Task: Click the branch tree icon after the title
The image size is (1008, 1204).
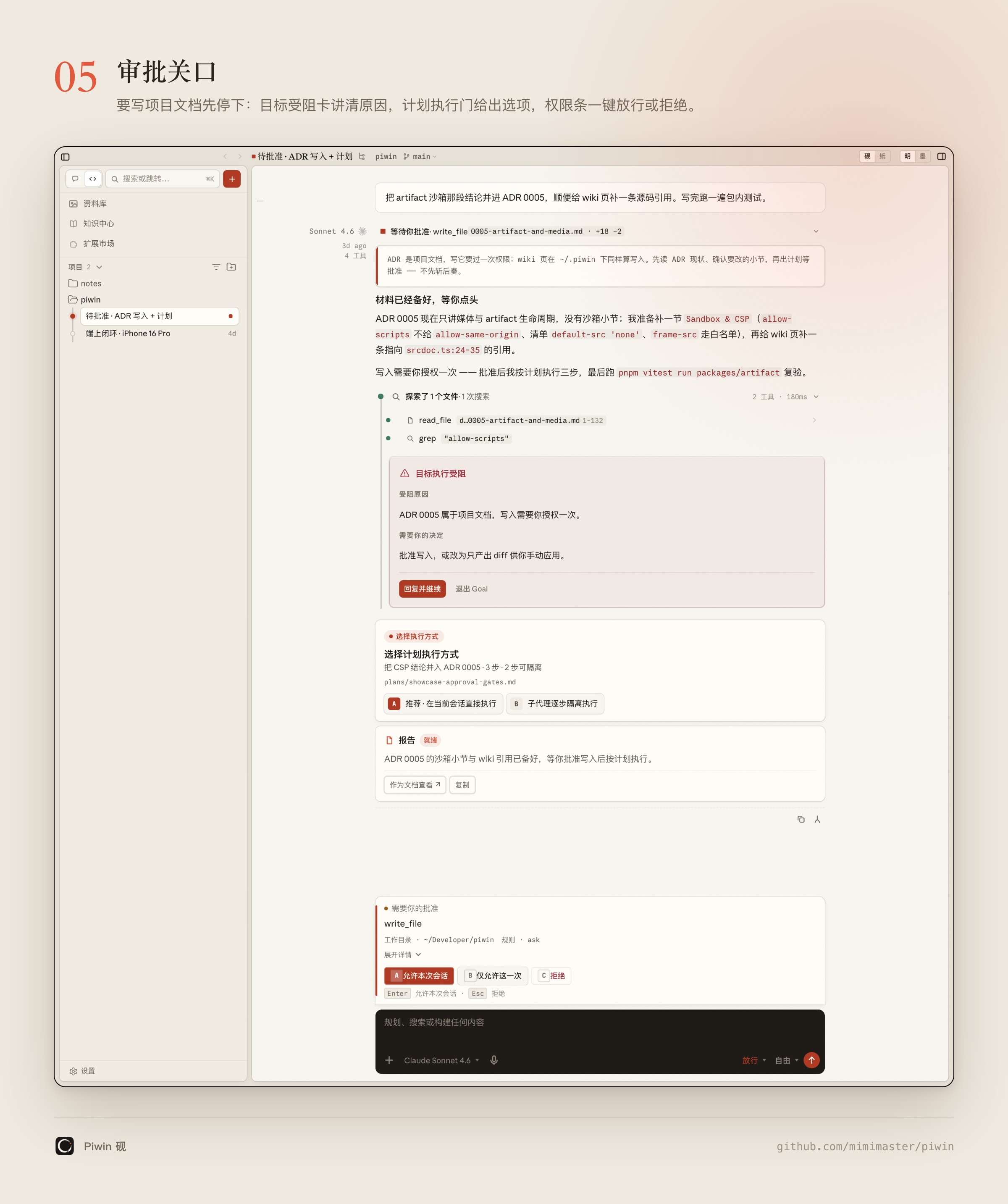Action: [362, 157]
